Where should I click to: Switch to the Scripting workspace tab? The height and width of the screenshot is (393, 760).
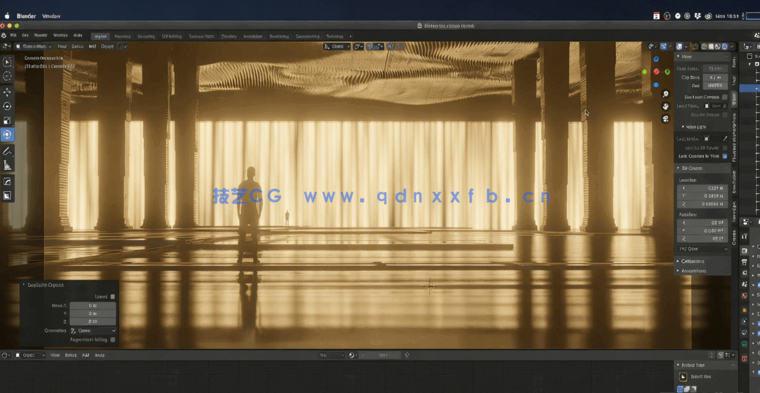tap(334, 36)
